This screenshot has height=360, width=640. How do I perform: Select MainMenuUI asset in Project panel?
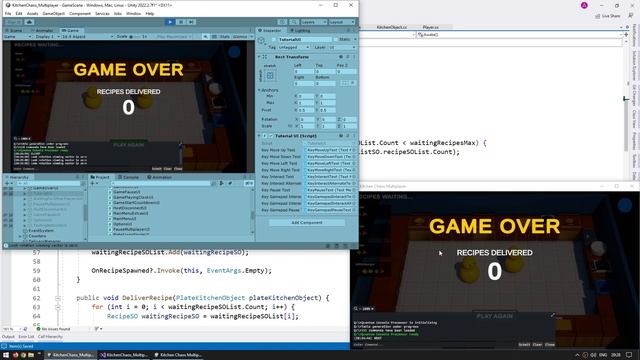tap(125, 219)
